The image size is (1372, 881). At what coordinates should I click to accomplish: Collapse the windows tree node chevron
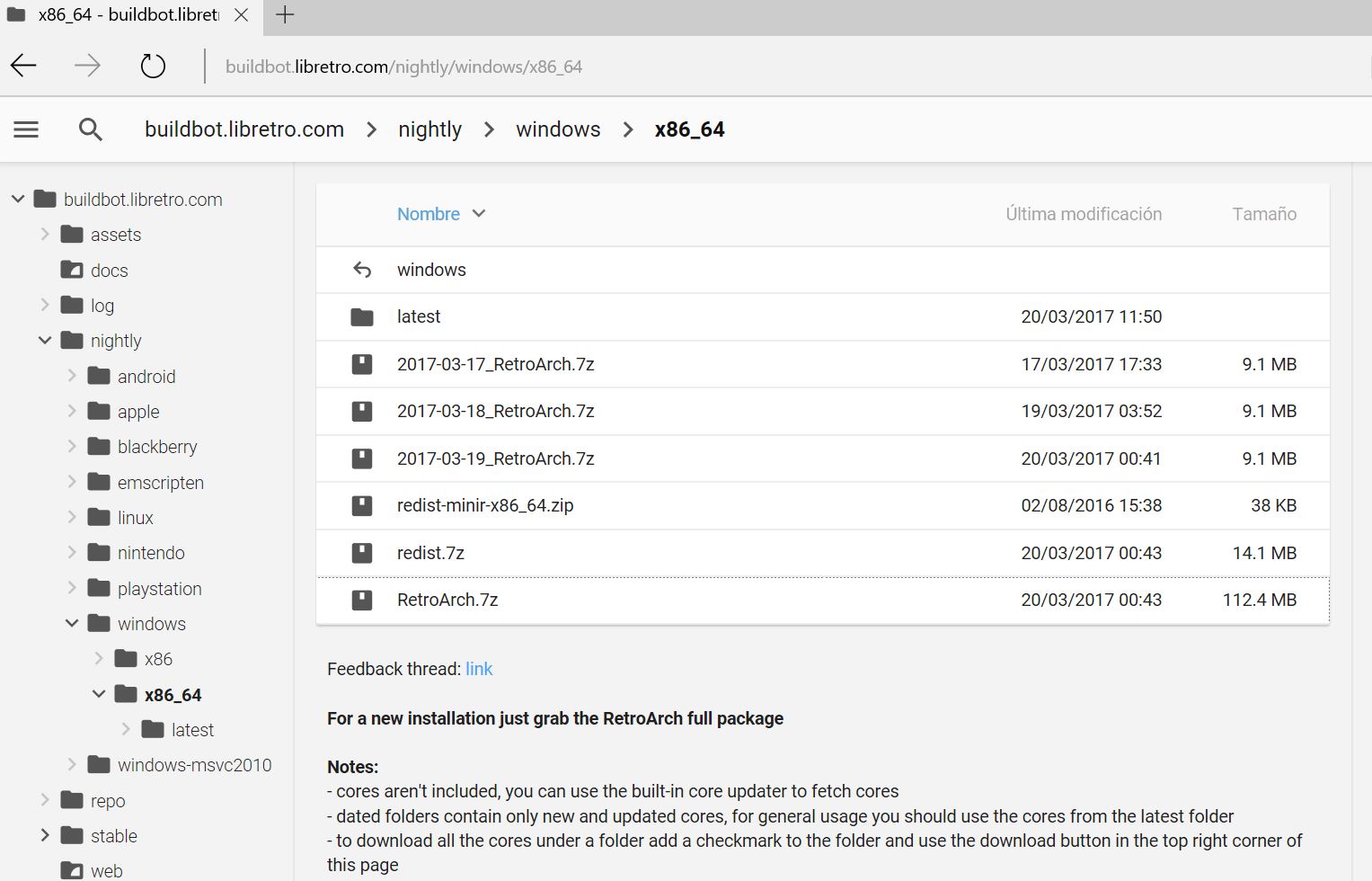pyautogui.click(x=72, y=623)
